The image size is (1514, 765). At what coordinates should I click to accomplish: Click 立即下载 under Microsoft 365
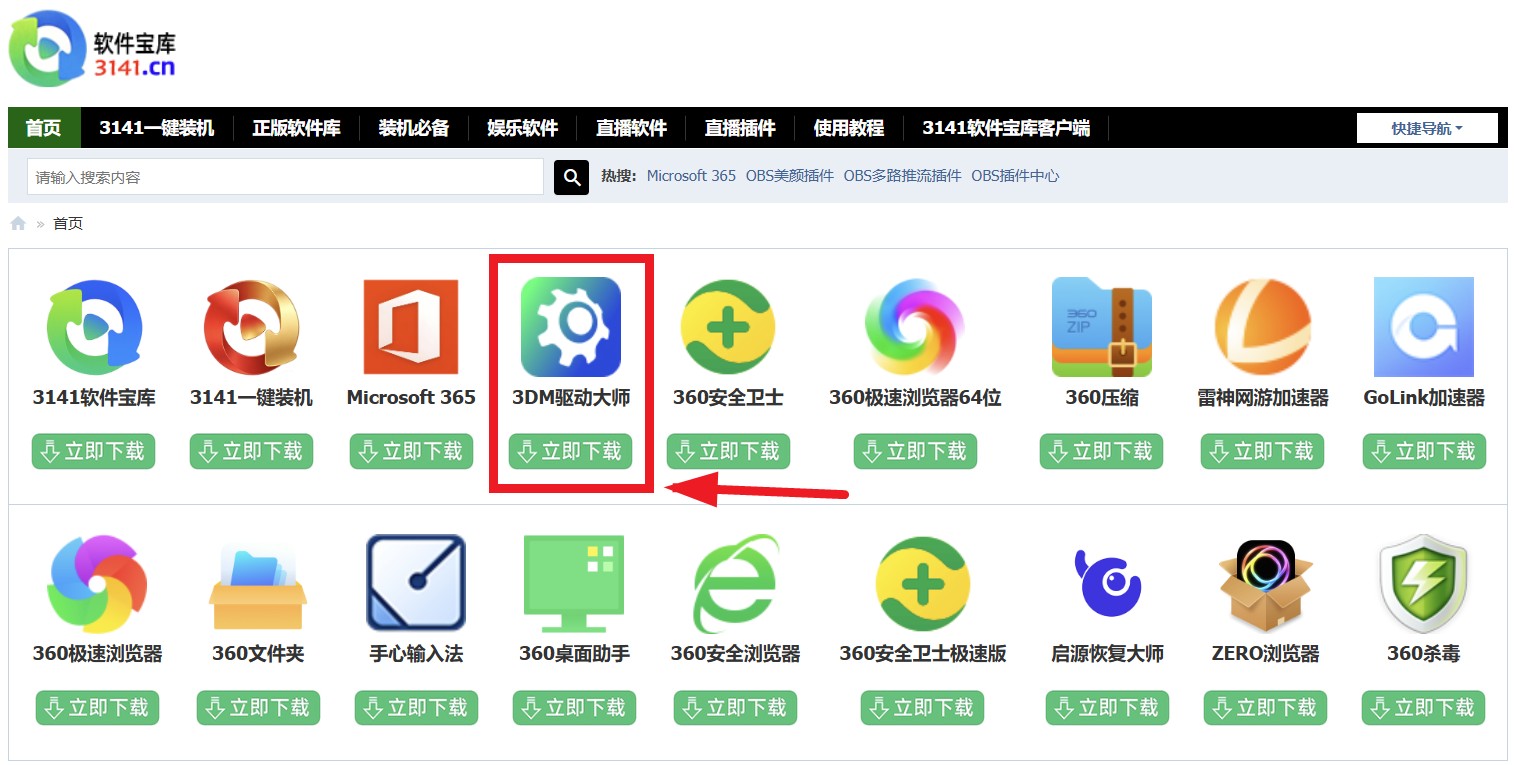point(411,451)
